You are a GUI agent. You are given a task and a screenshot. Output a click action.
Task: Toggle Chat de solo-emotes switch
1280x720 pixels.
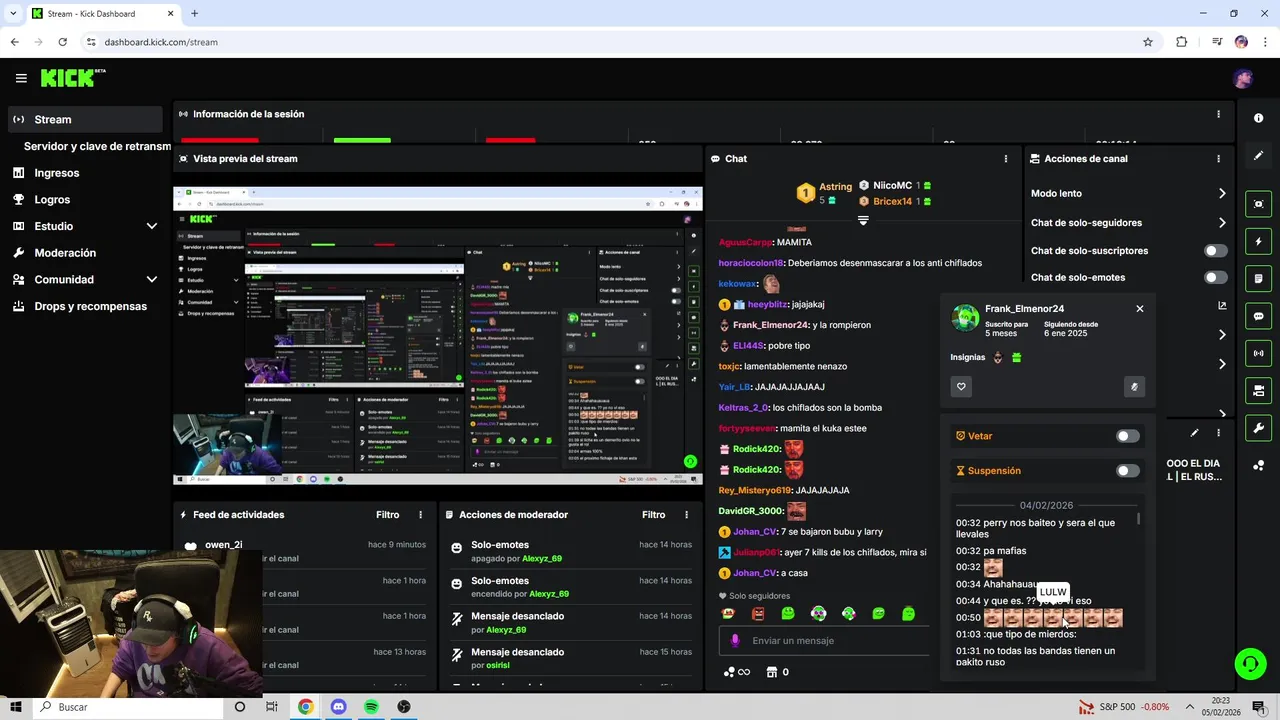[1216, 278]
